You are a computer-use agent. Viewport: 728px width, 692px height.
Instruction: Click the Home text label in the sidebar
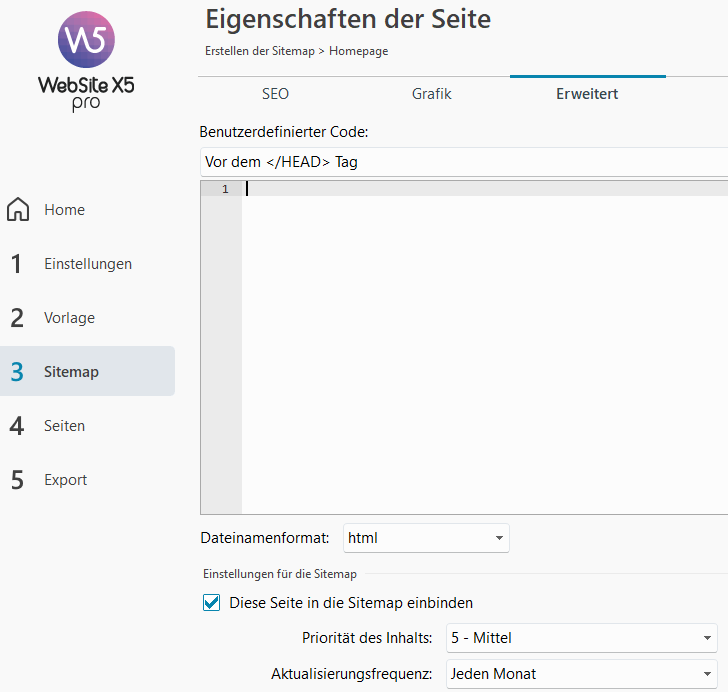pyautogui.click(x=64, y=210)
